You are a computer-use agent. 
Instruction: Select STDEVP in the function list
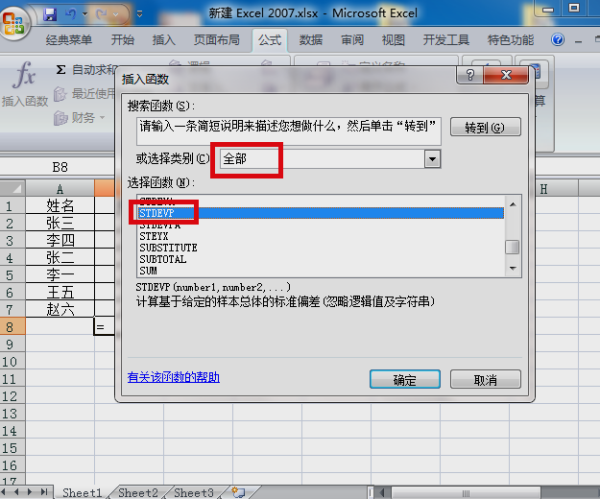coord(321,213)
